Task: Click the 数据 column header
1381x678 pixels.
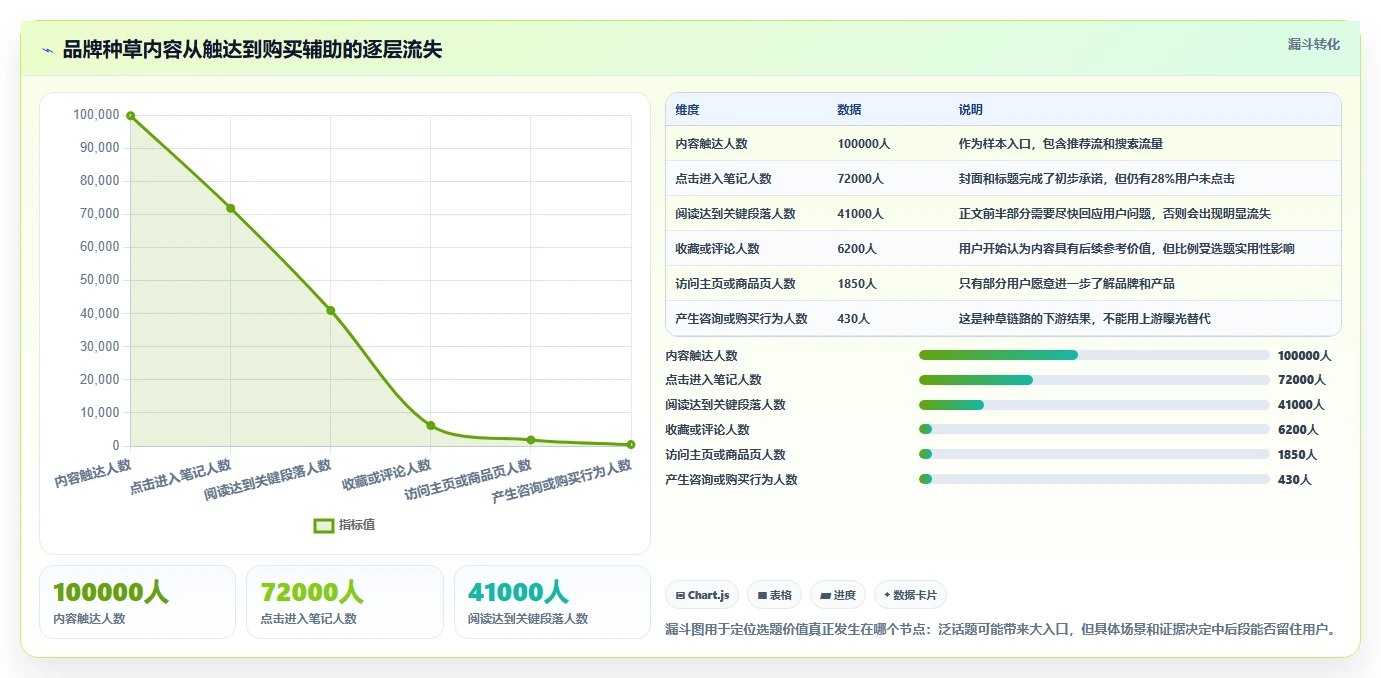Action: 850,110
